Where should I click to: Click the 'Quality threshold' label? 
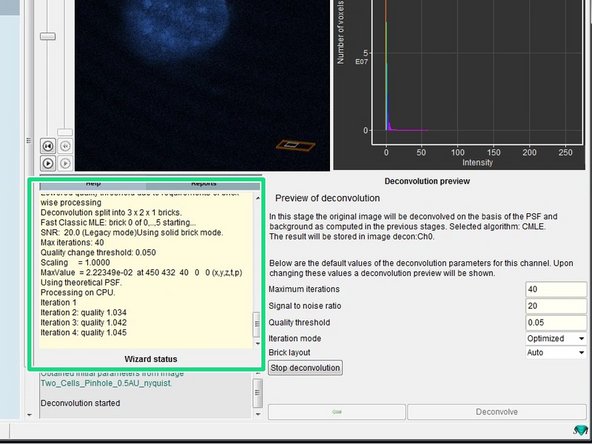click(x=299, y=322)
